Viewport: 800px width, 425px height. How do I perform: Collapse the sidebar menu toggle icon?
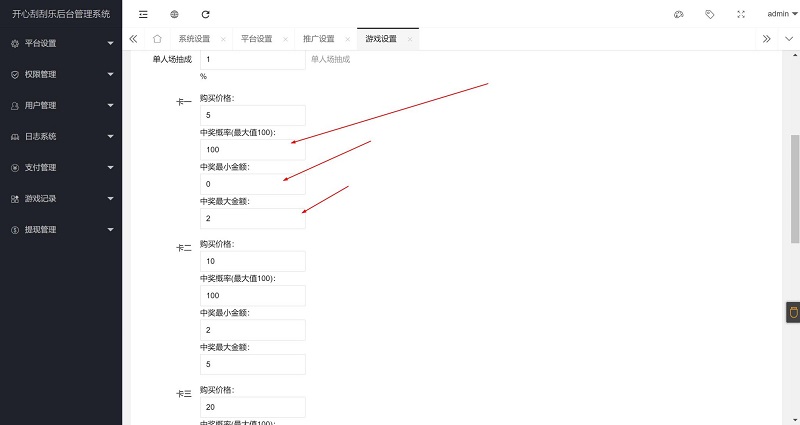(143, 14)
